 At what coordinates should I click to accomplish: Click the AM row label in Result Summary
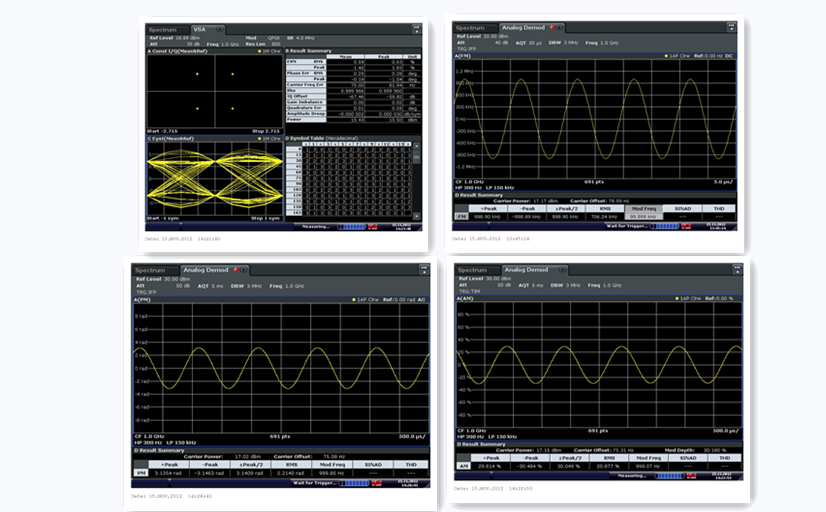tap(463, 465)
